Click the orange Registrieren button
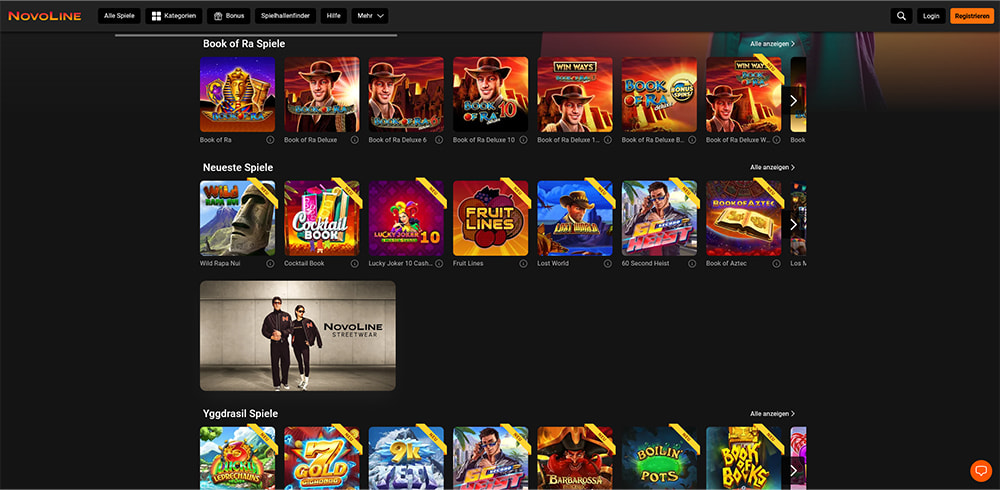Screen dimensions: 1000x490 tap(972, 16)
